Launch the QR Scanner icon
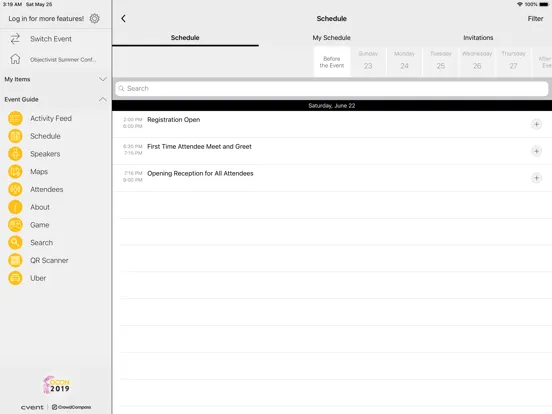Screen dimensions: 552x414 click(x=15, y=261)
